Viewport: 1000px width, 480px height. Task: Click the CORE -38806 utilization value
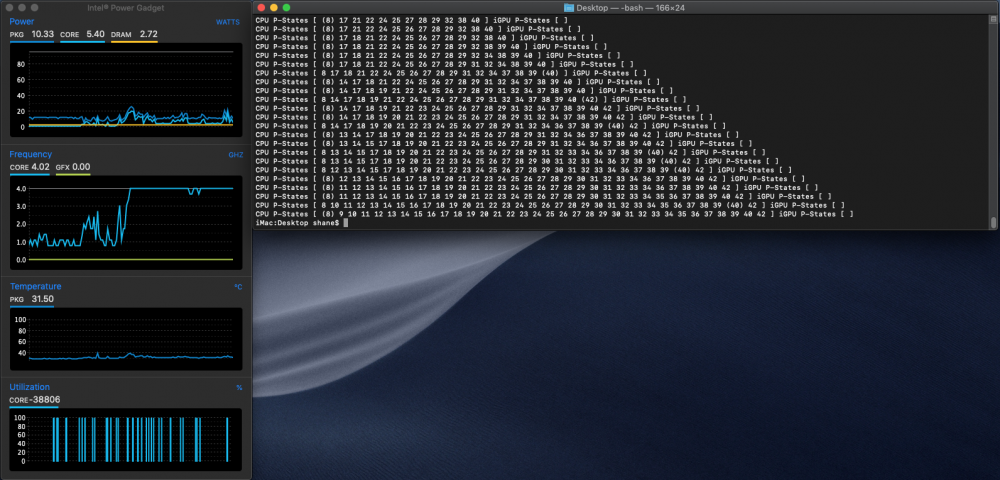(34, 400)
